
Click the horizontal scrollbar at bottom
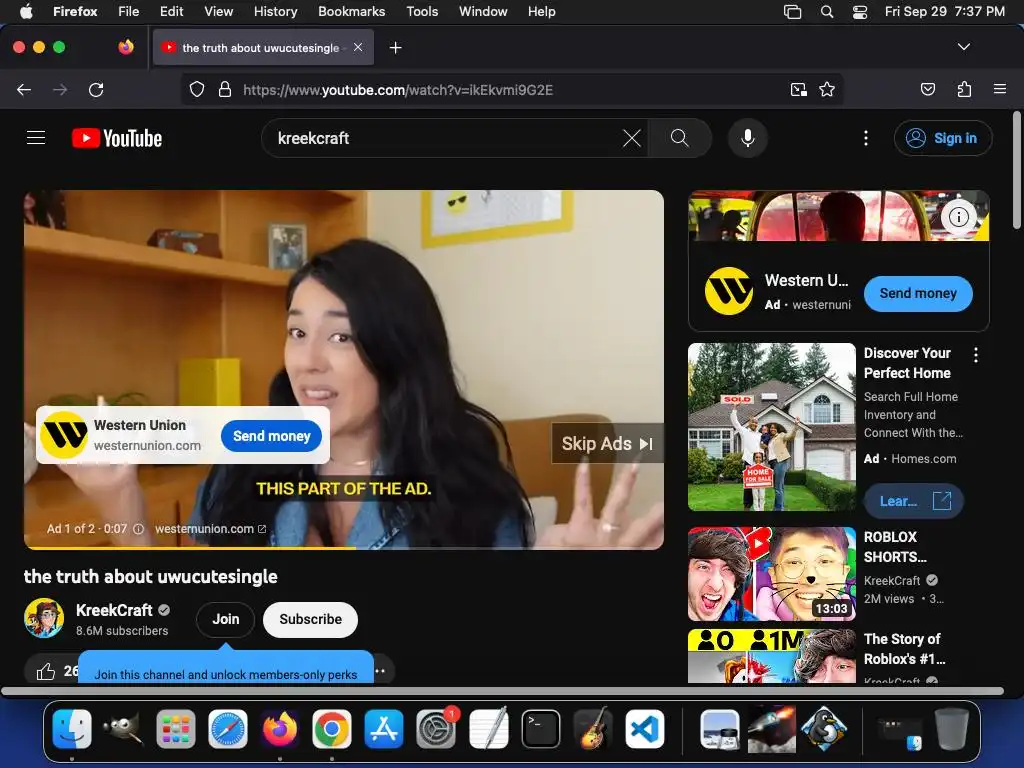(x=503, y=691)
